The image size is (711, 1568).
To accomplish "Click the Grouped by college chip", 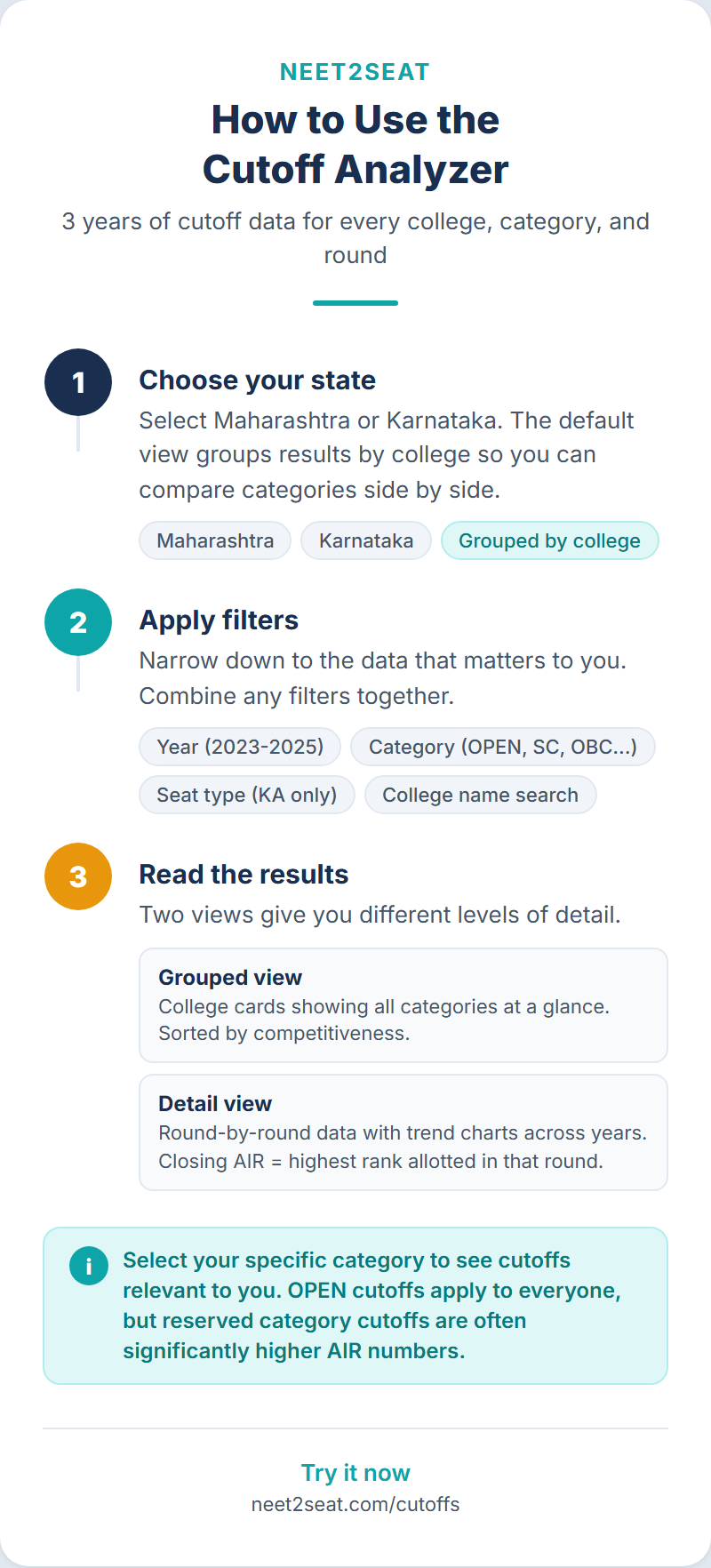I will [x=549, y=540].
